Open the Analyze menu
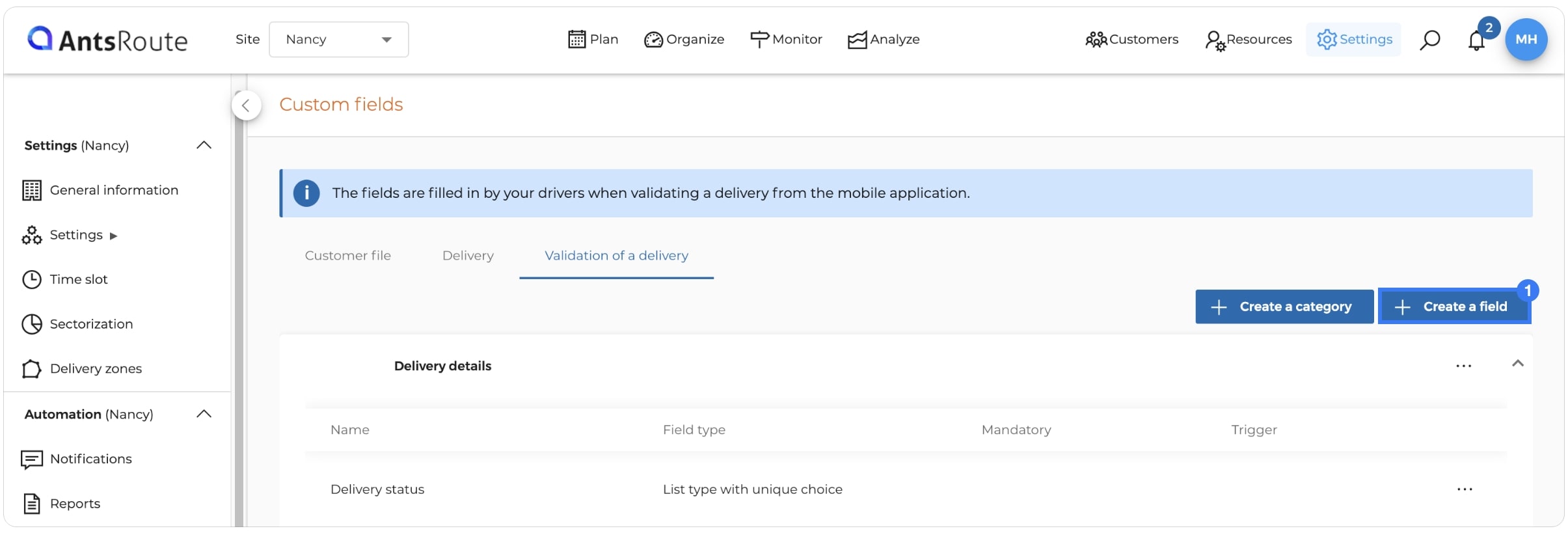This screenshot has width=1568, height=533. click(x=884, y=40)
